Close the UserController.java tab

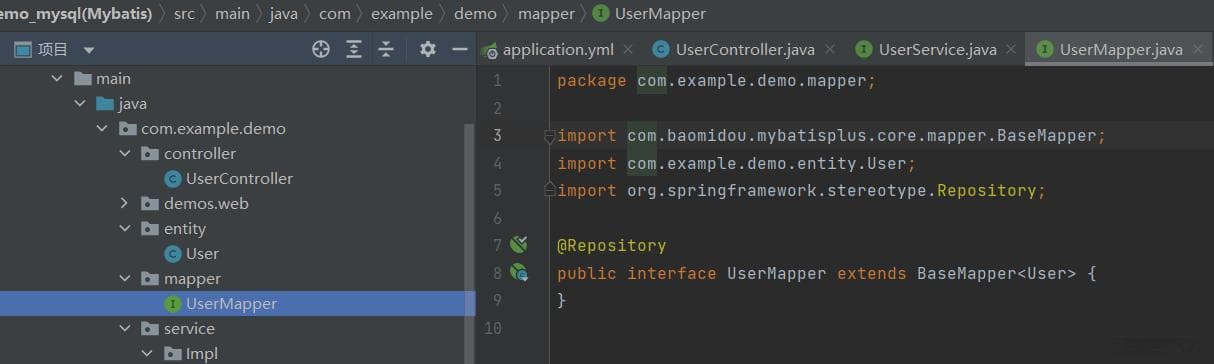pos(829,49)
